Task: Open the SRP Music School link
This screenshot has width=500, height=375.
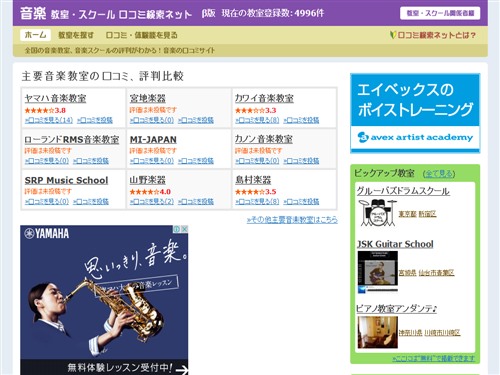Action: point(66,180)
